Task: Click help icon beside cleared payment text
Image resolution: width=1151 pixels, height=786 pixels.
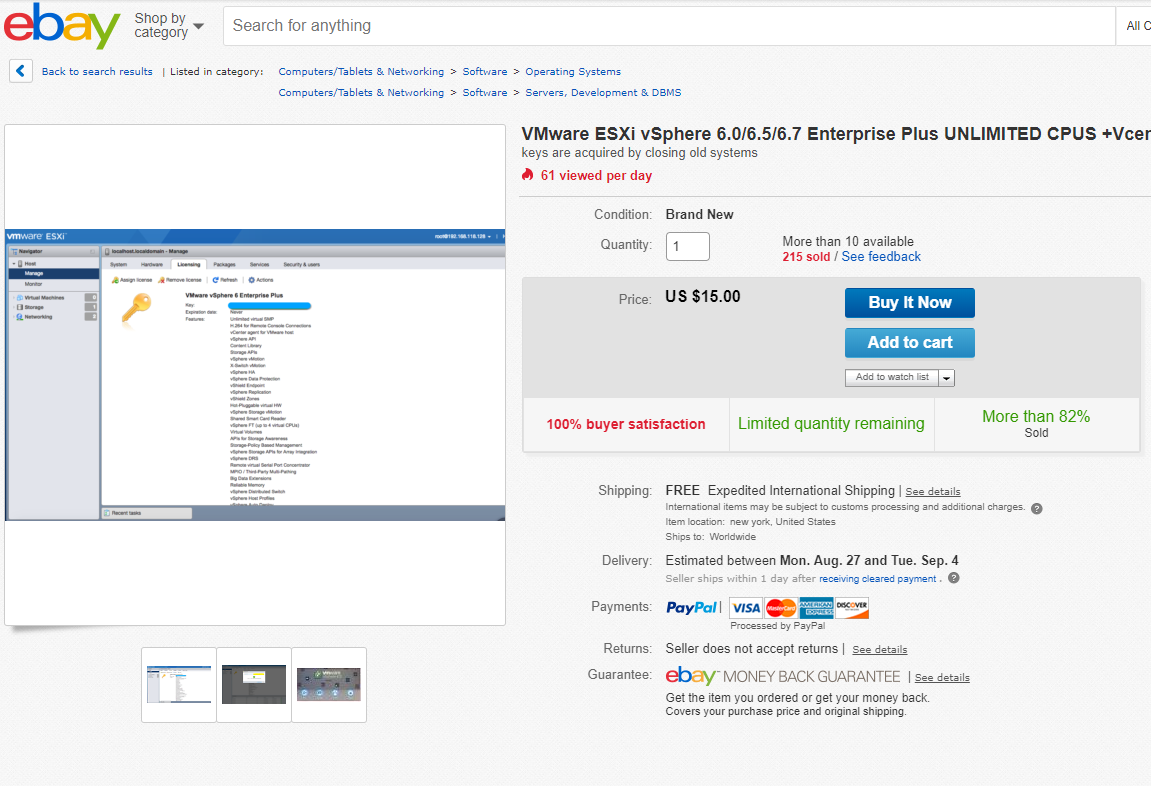Action: [x=954, y=578]
